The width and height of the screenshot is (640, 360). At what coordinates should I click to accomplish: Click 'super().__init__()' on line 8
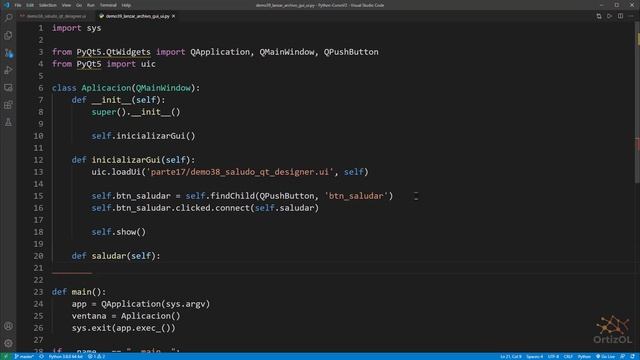[136, 112]
